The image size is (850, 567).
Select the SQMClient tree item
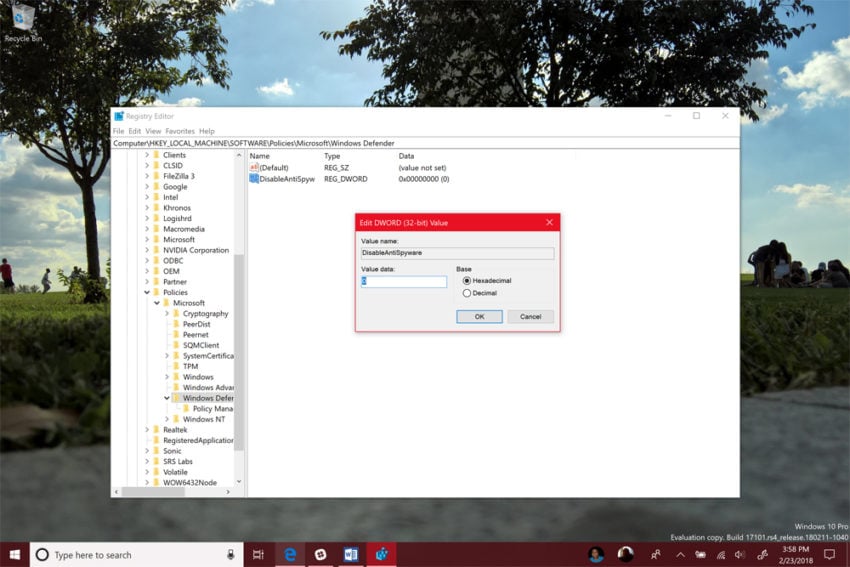(201, 345)
